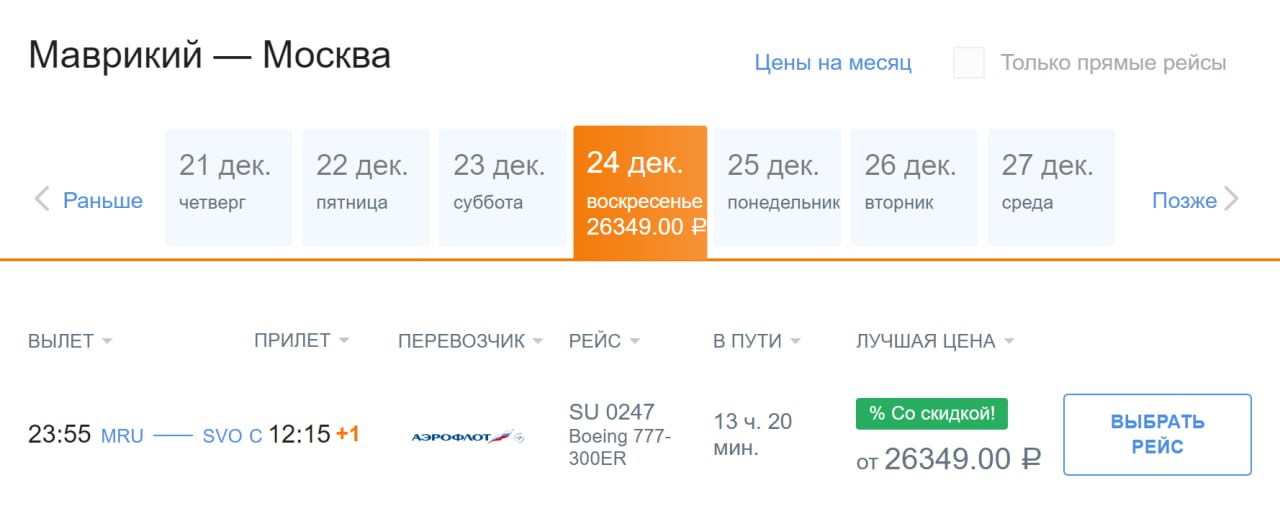Switch to the 25 Dec Monday tab
The image size is (1280, 511).
776,187
